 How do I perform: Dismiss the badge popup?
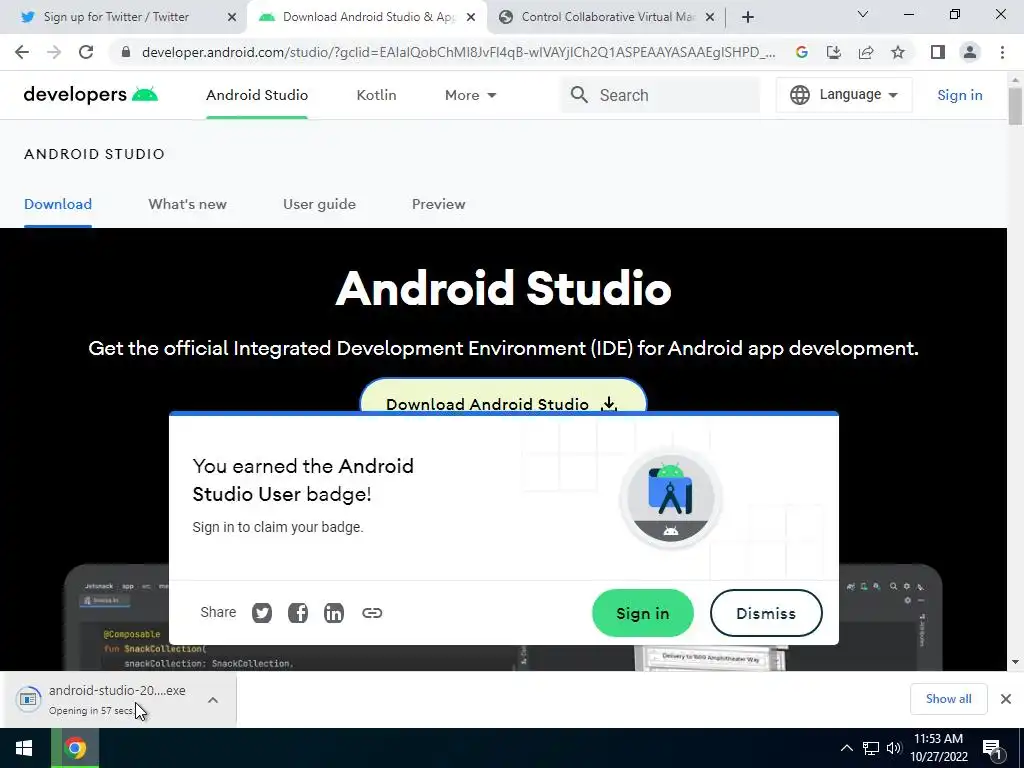[x=766, y=613]
